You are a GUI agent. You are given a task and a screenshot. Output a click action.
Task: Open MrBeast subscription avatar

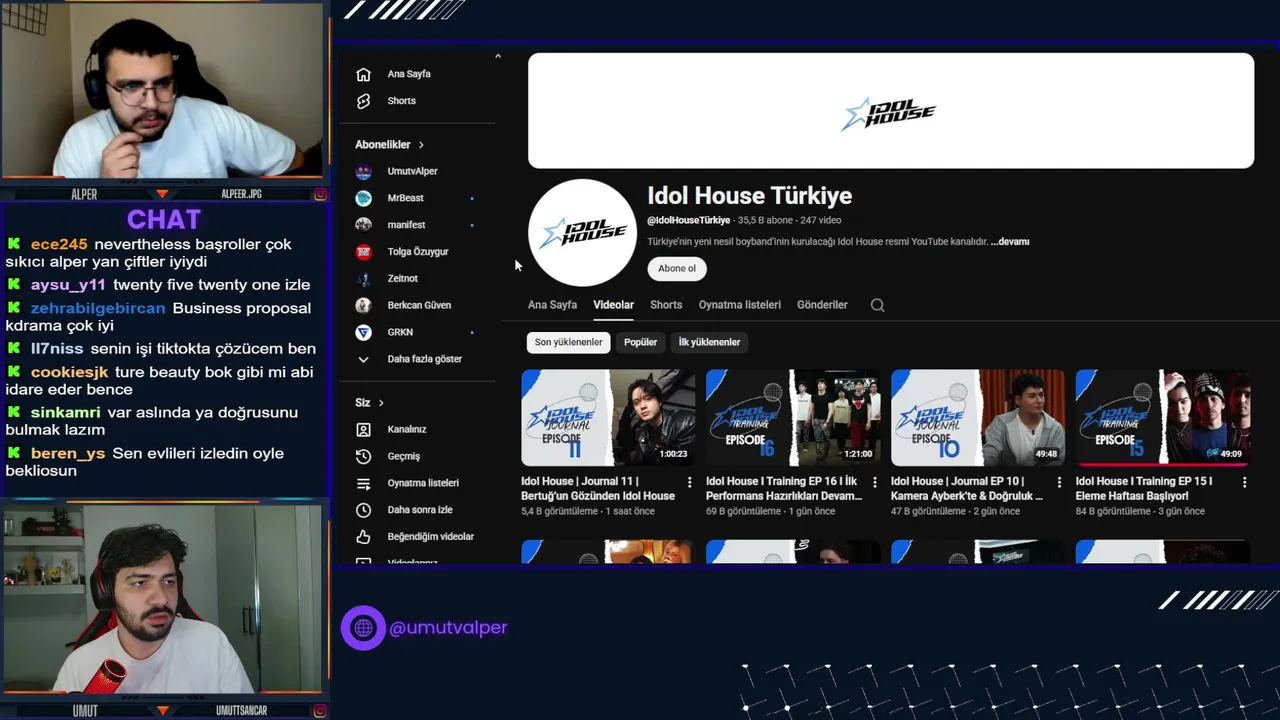pos(364,198)
